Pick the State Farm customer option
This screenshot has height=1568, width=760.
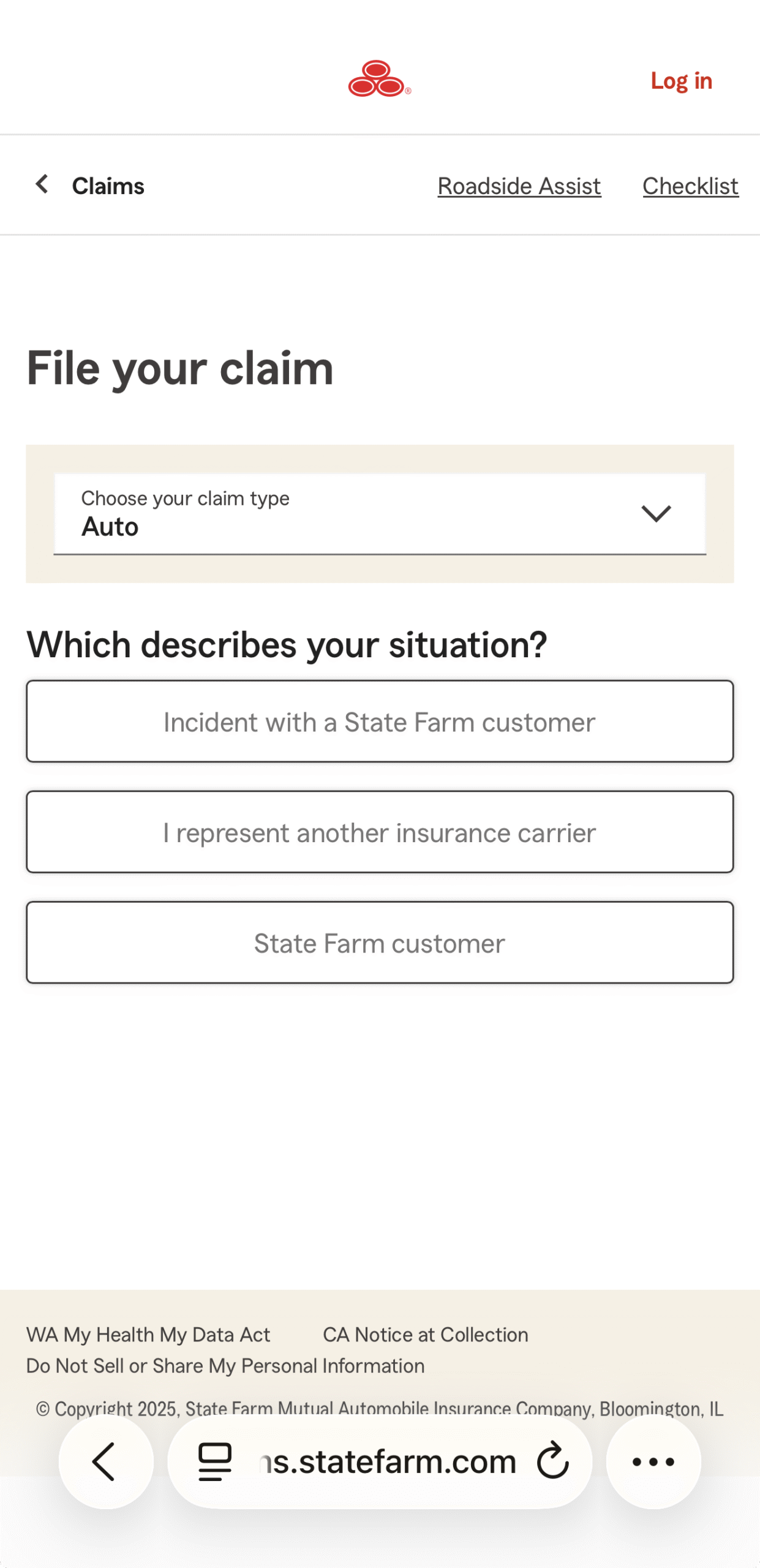click(380, 943)
